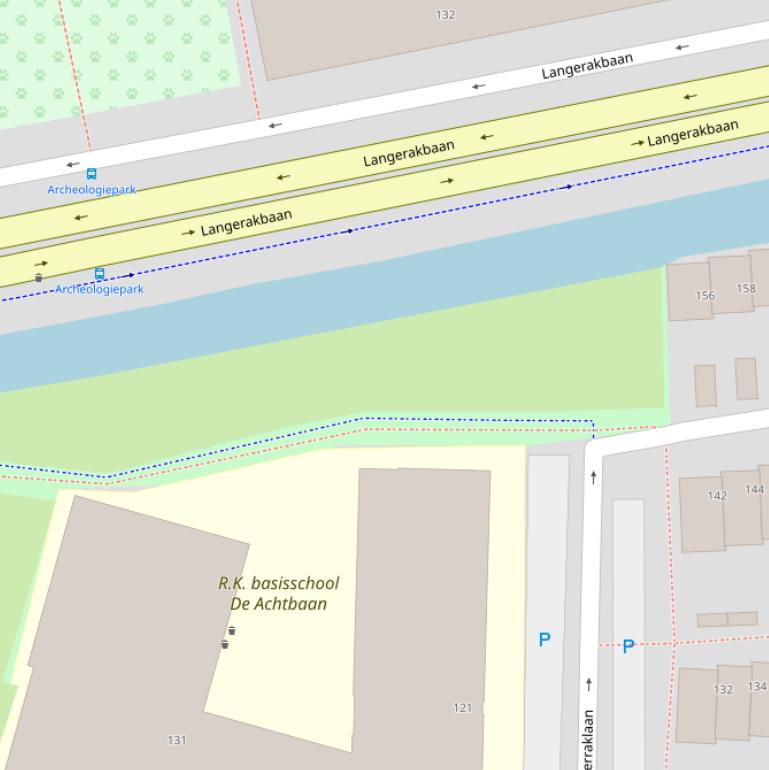
Task: Click the one-way arrow on the street by the parking
Action: click(593, 478)
